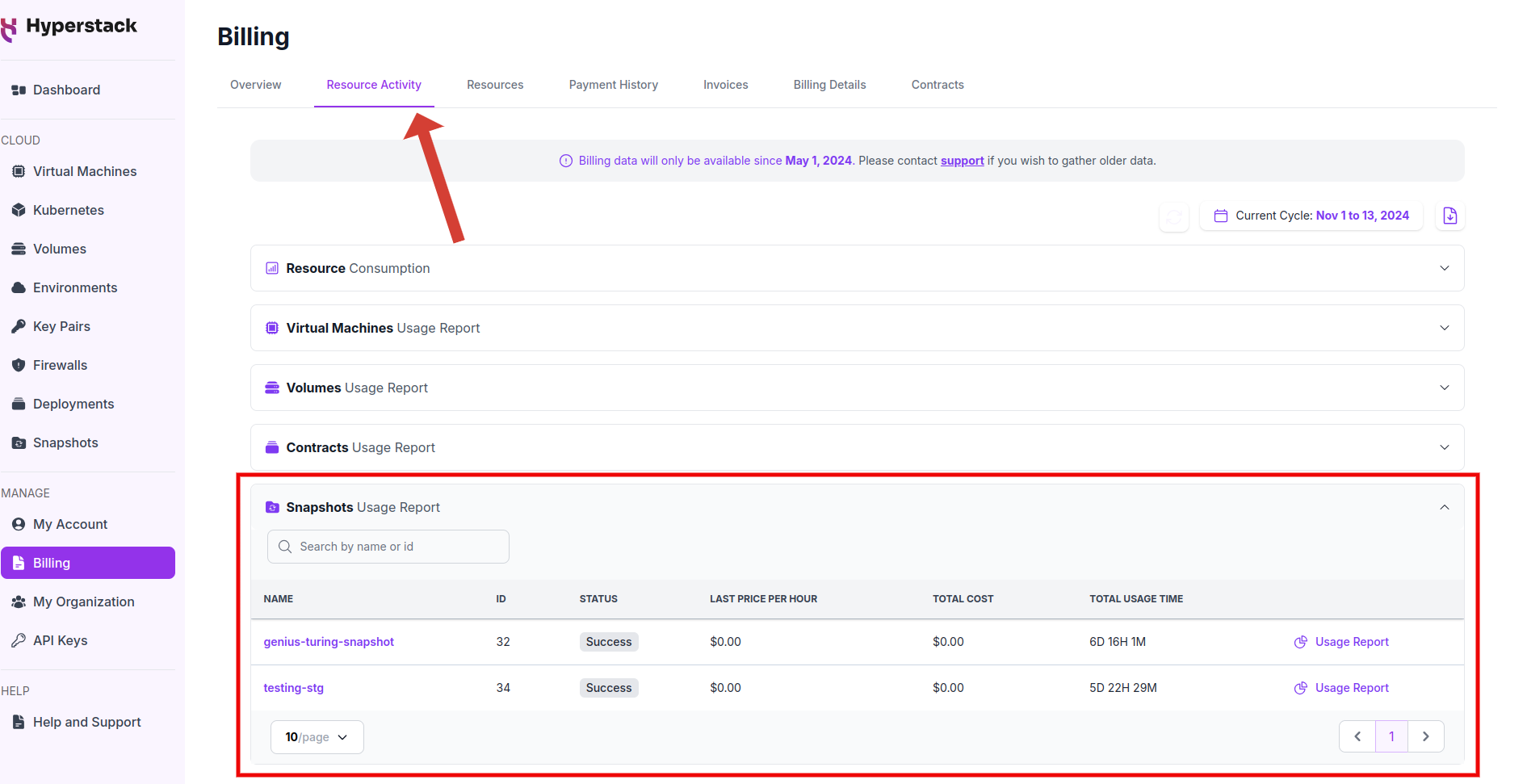1527x784 pixels.
Task: Go to the previous page arrow
Action: tap(1357, 736)
